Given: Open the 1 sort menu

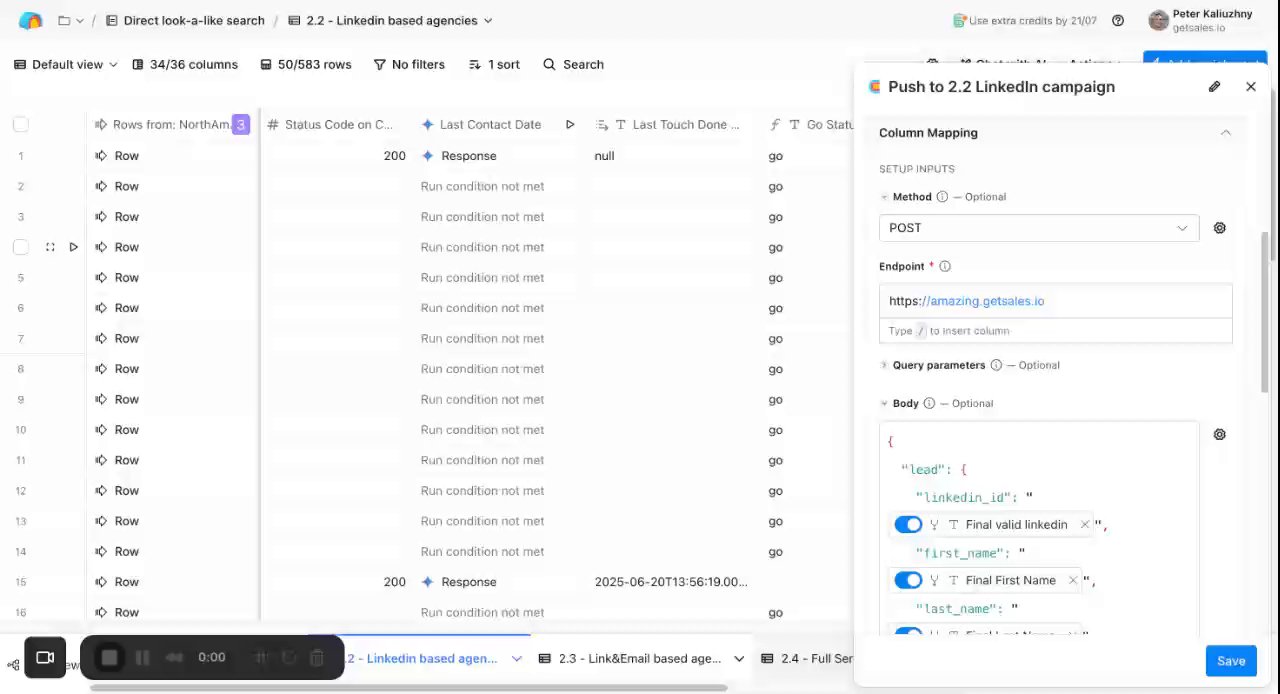Looking at the screenshot, I should (x=494, y=65).
